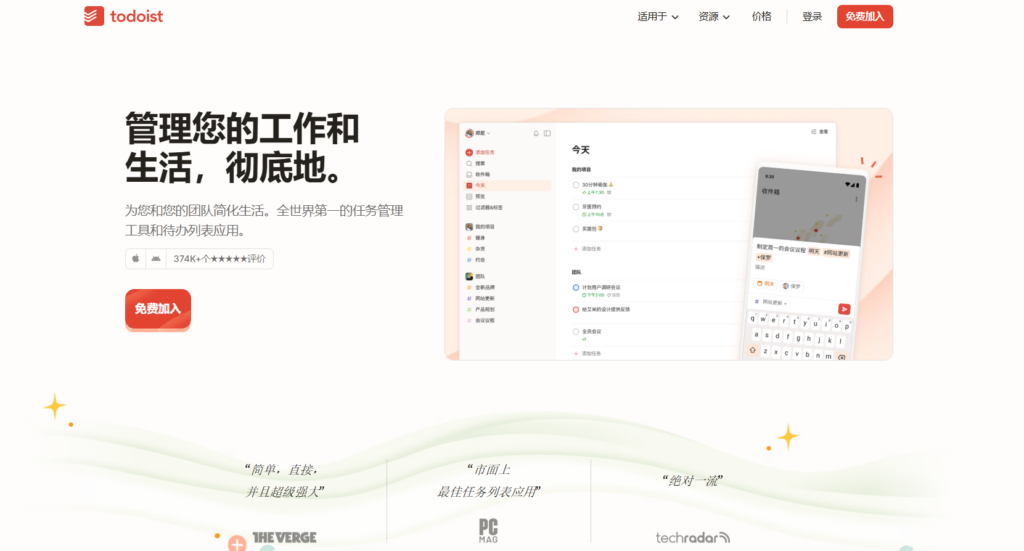Click the magnifier 搜索 icon in preview sidebar
Image resolution: width=1024 pixels, height=551 pixels.
point(469,163)
